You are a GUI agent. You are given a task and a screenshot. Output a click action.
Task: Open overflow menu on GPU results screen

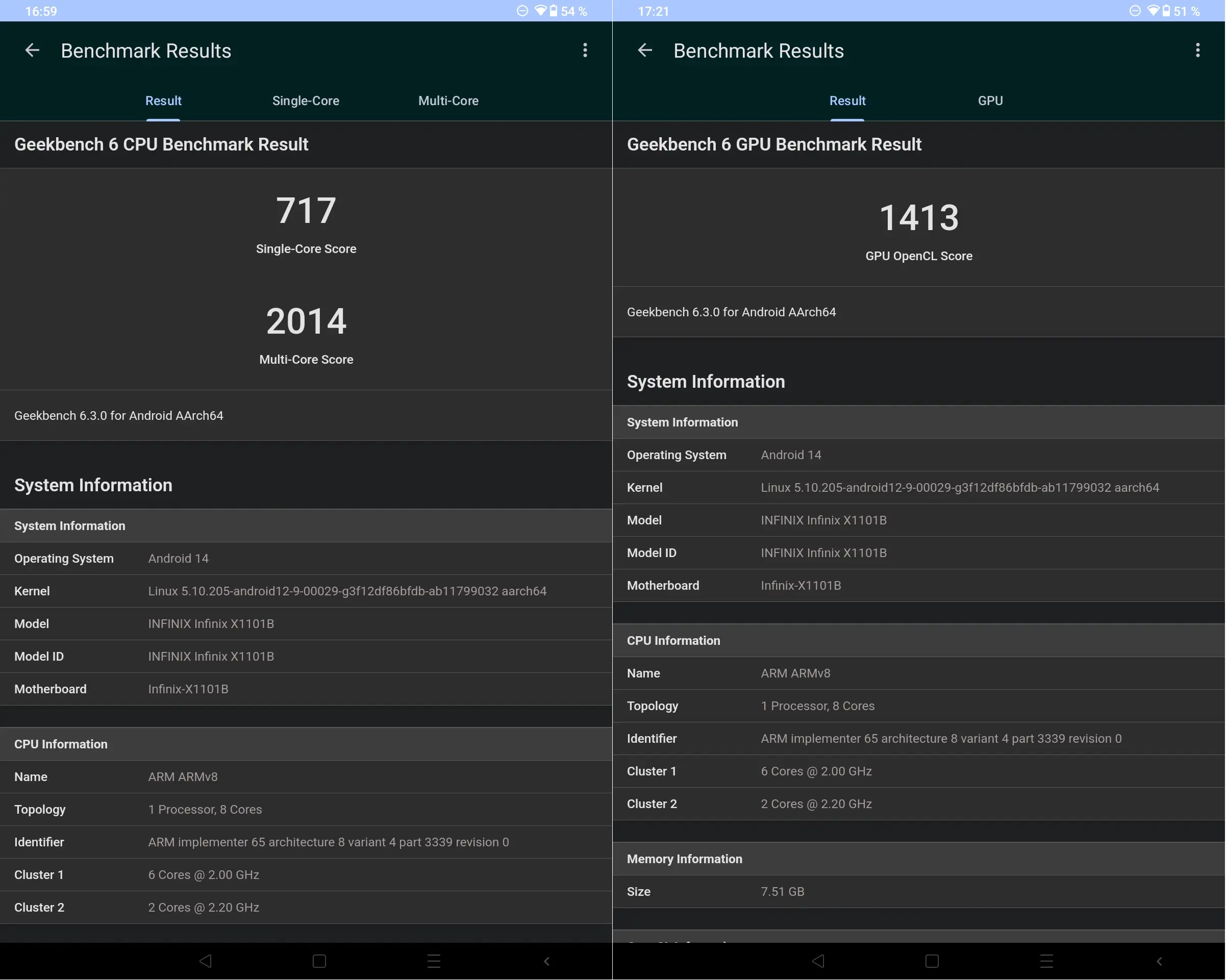point(1197,51)
